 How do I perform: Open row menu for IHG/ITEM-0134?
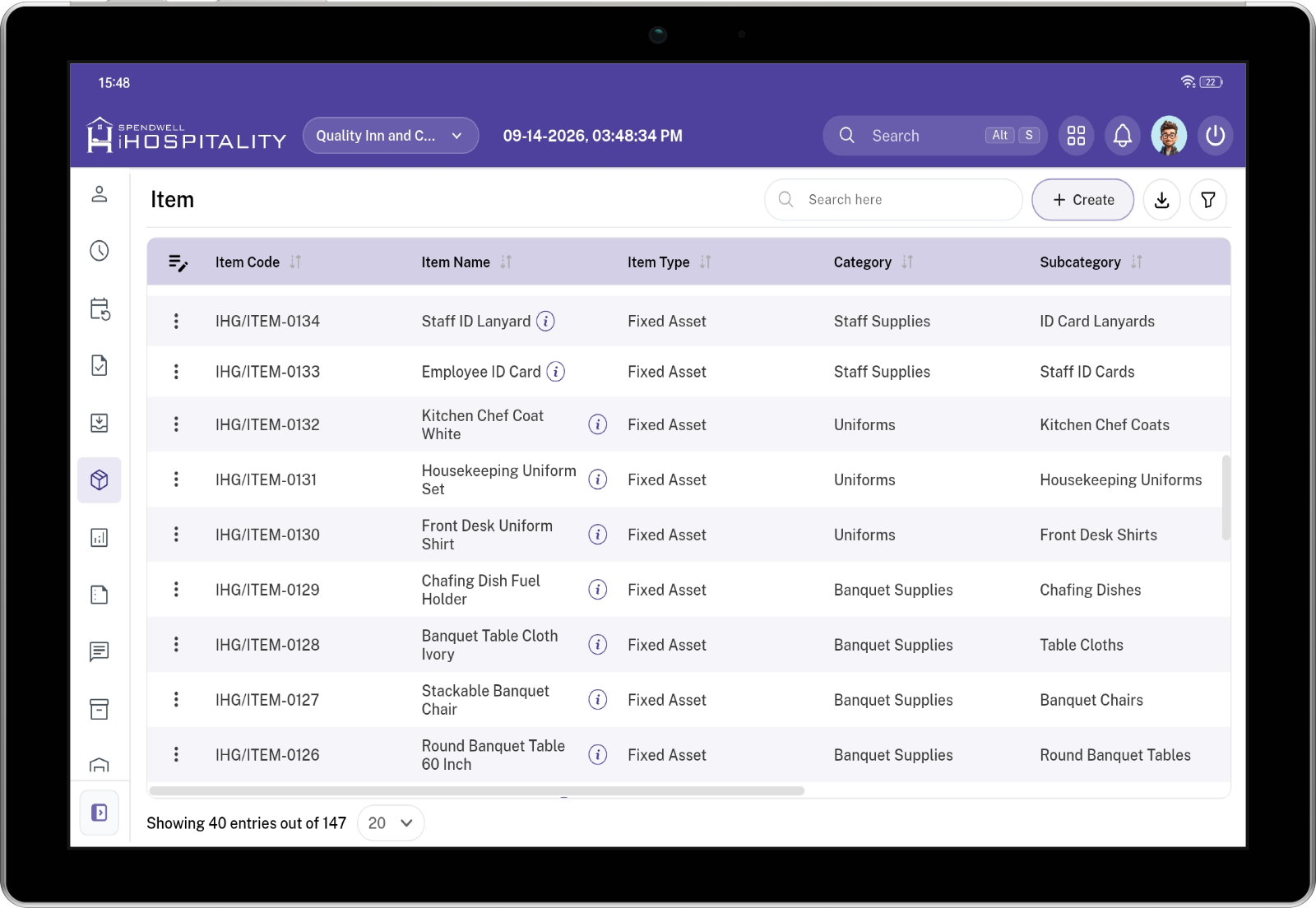(176, 321)
